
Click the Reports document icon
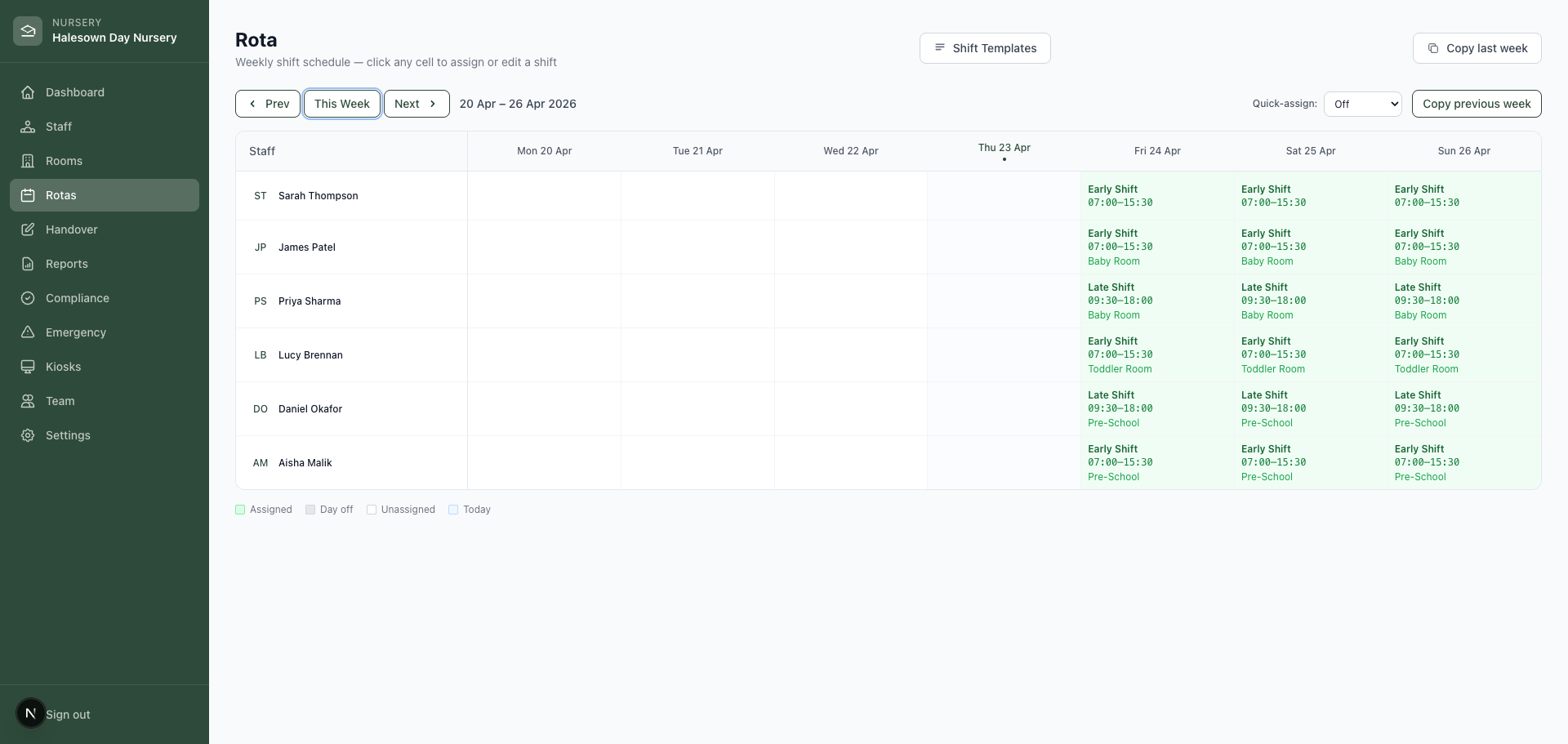28,264
